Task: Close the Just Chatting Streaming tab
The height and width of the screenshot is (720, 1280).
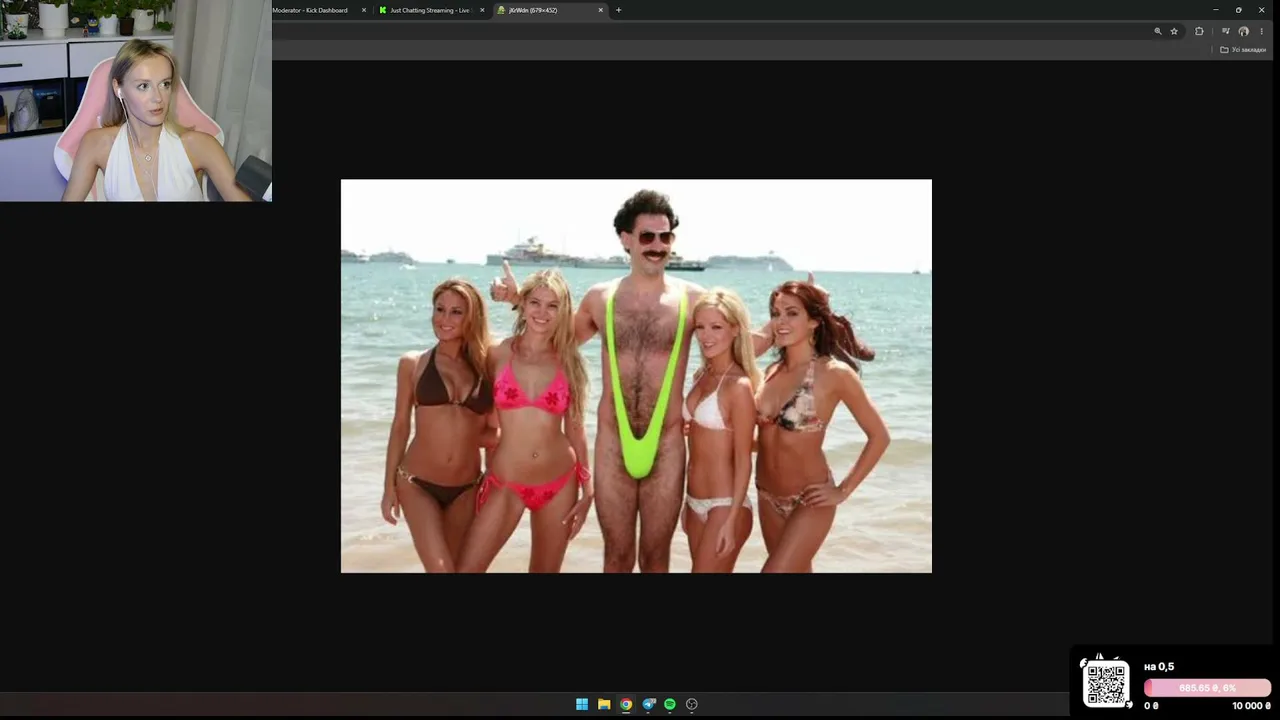Action: tap(482, 10)
